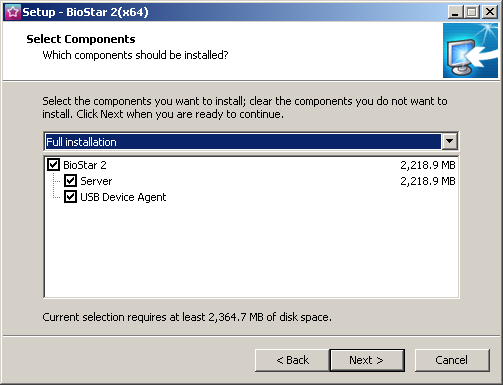This screenshot has width=503, height=385.
Task: Select the Server item label
Action: pyautogui.click(x=96, y=181)
